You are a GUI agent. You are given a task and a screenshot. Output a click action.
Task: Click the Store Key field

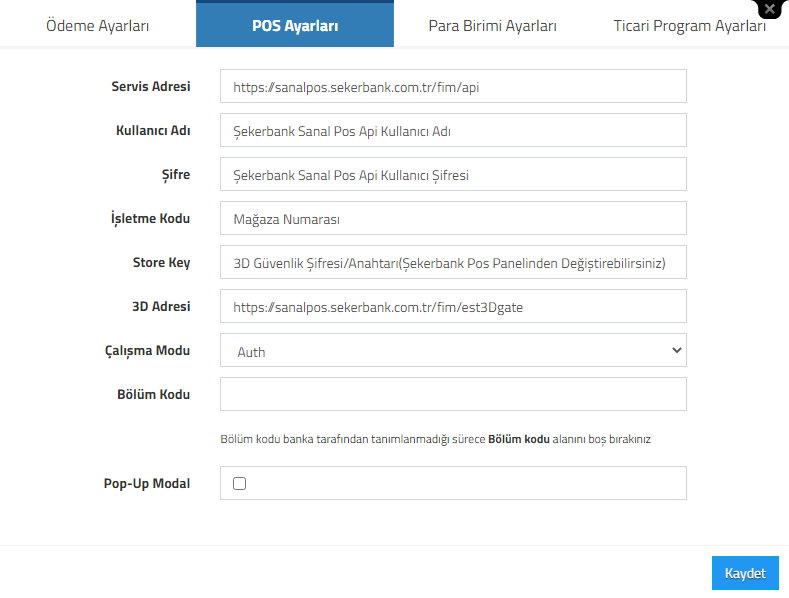point(453,262)
